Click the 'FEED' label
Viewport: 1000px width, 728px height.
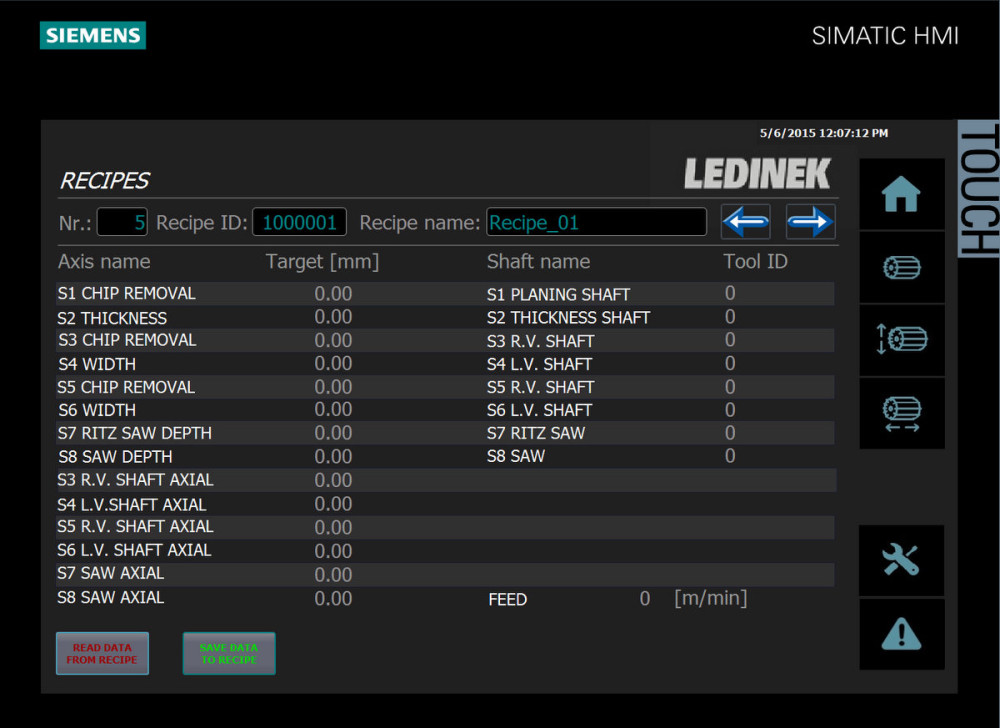(x=508, y=600)
